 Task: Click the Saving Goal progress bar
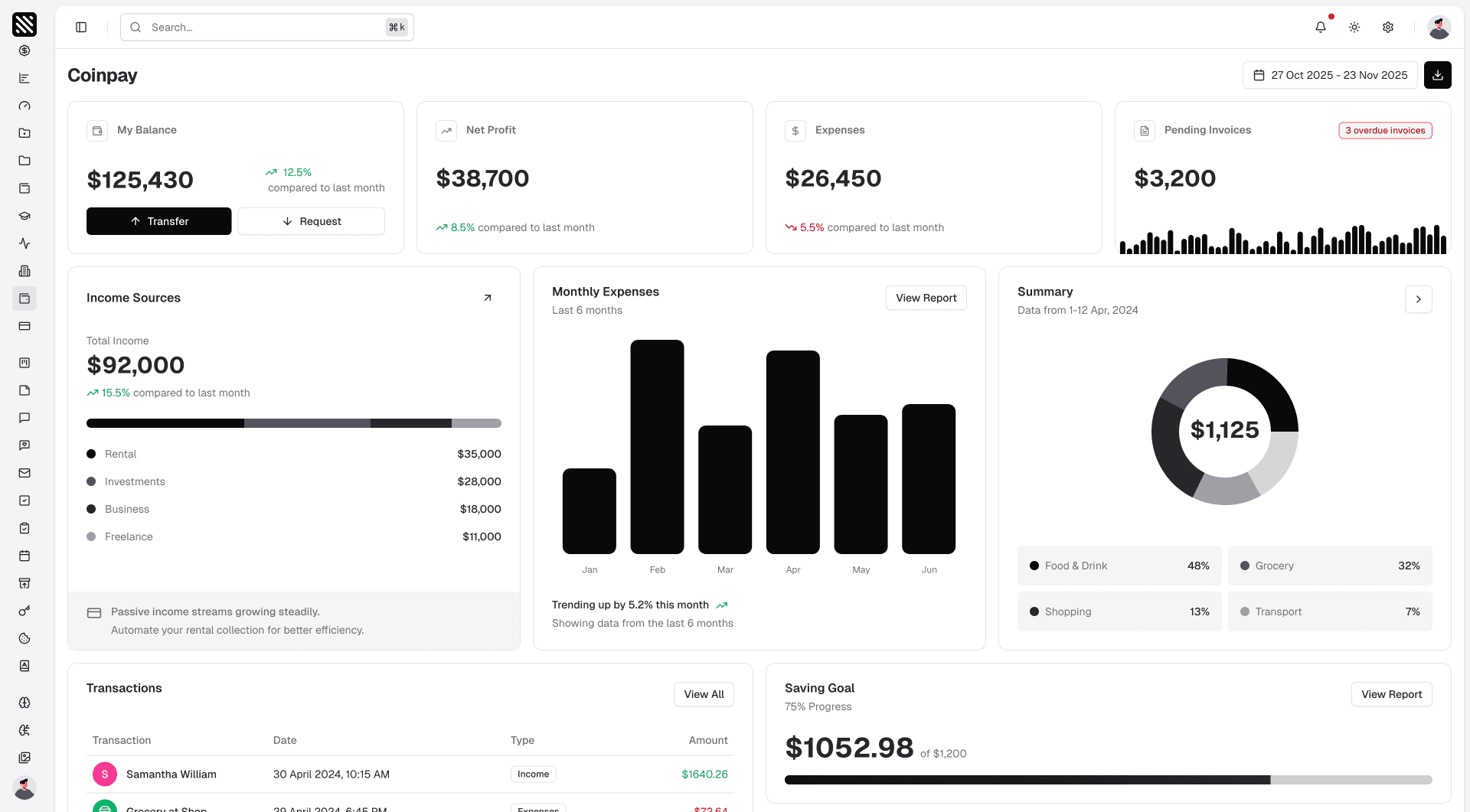[1108, 780]
